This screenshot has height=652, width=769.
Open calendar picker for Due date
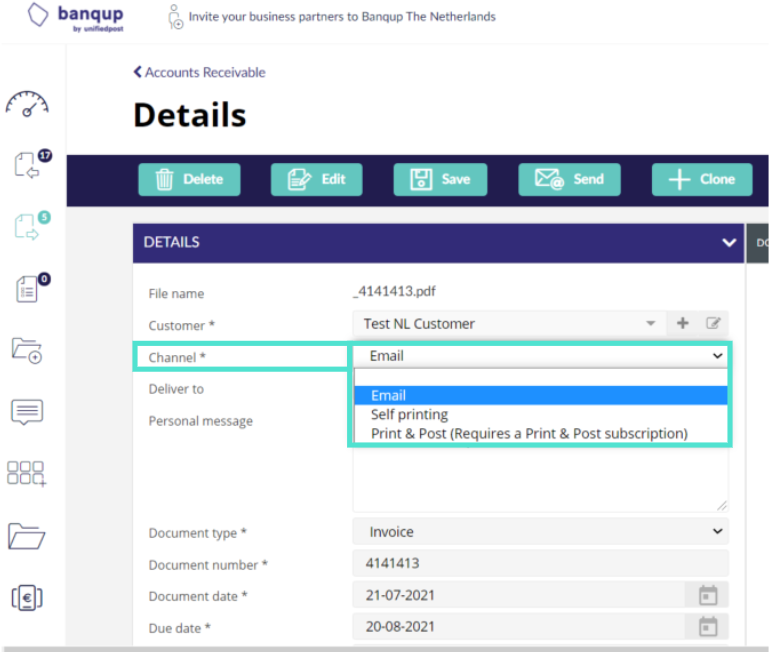pos(708,626)
